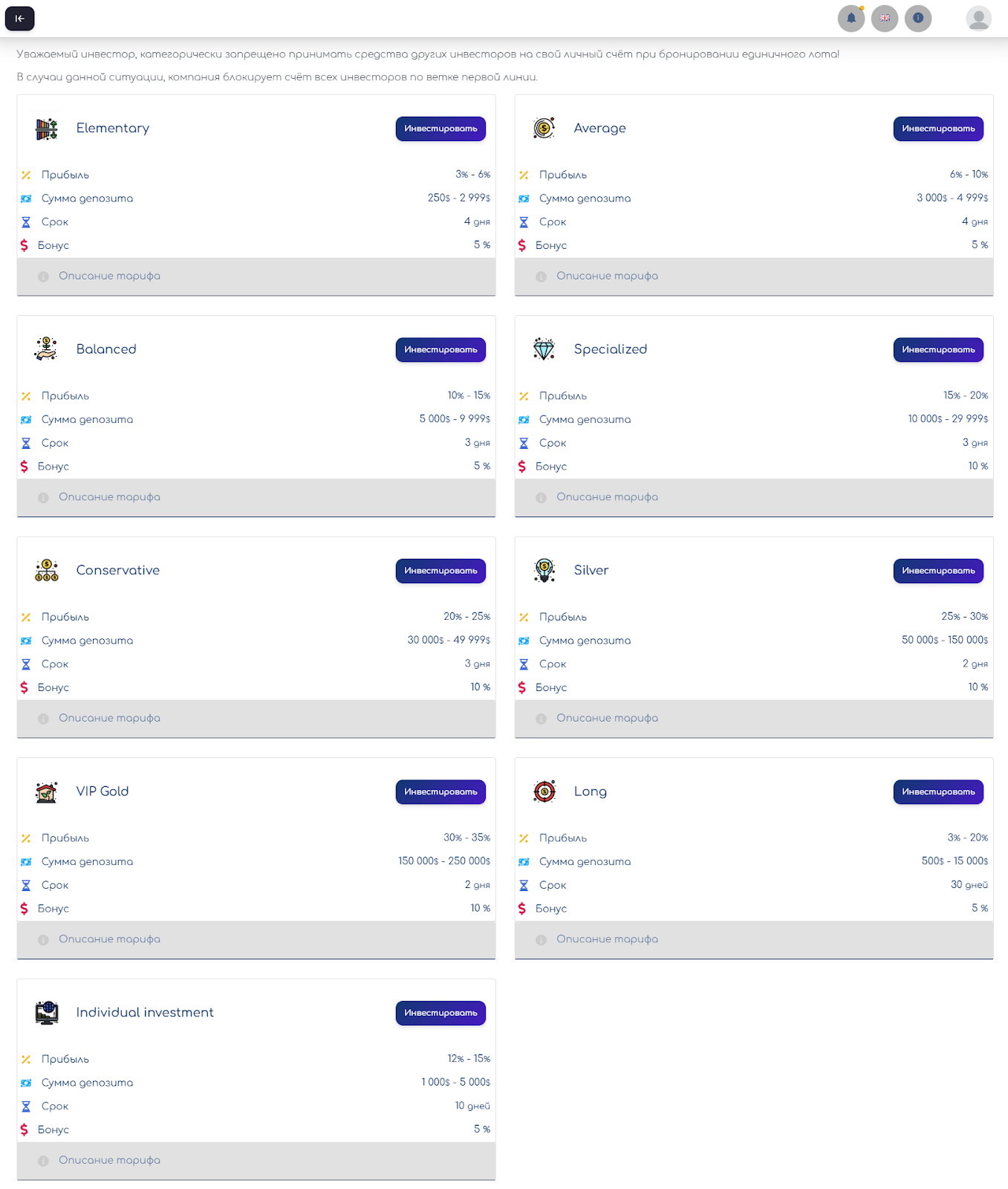Open the notifications bell icon
The width and height of the screenshot is (1008, 1189).
(851, 19)
